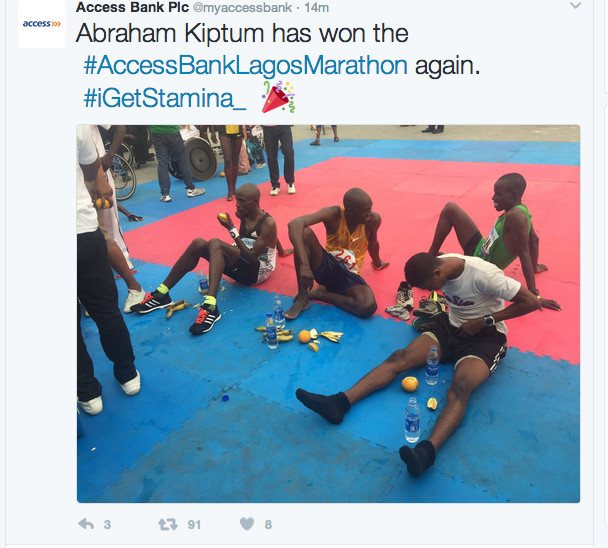View the 91 retweets count
The image size is (608, 548).
(194, 525)
